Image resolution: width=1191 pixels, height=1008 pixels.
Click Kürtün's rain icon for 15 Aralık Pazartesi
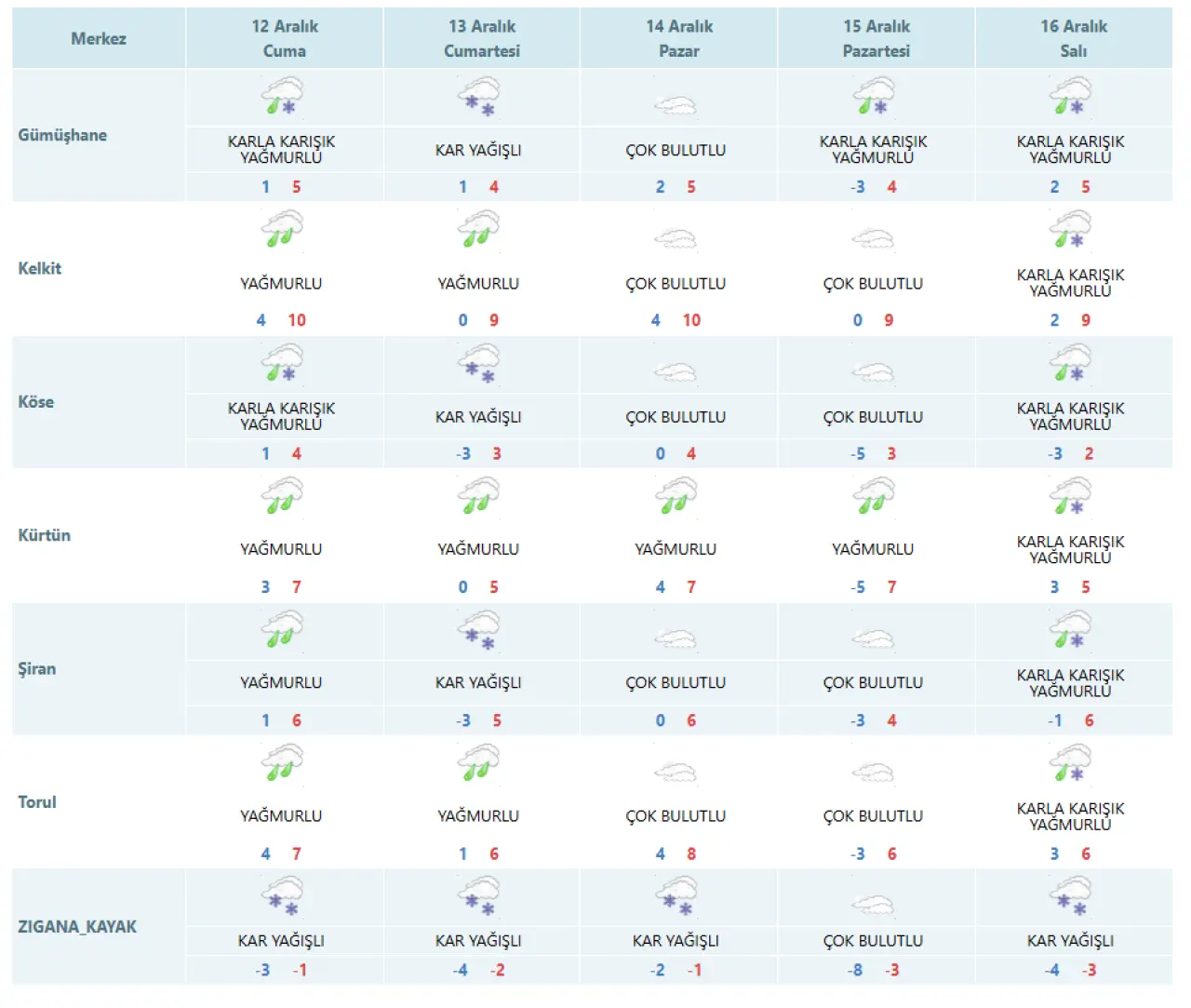point(874,496)
